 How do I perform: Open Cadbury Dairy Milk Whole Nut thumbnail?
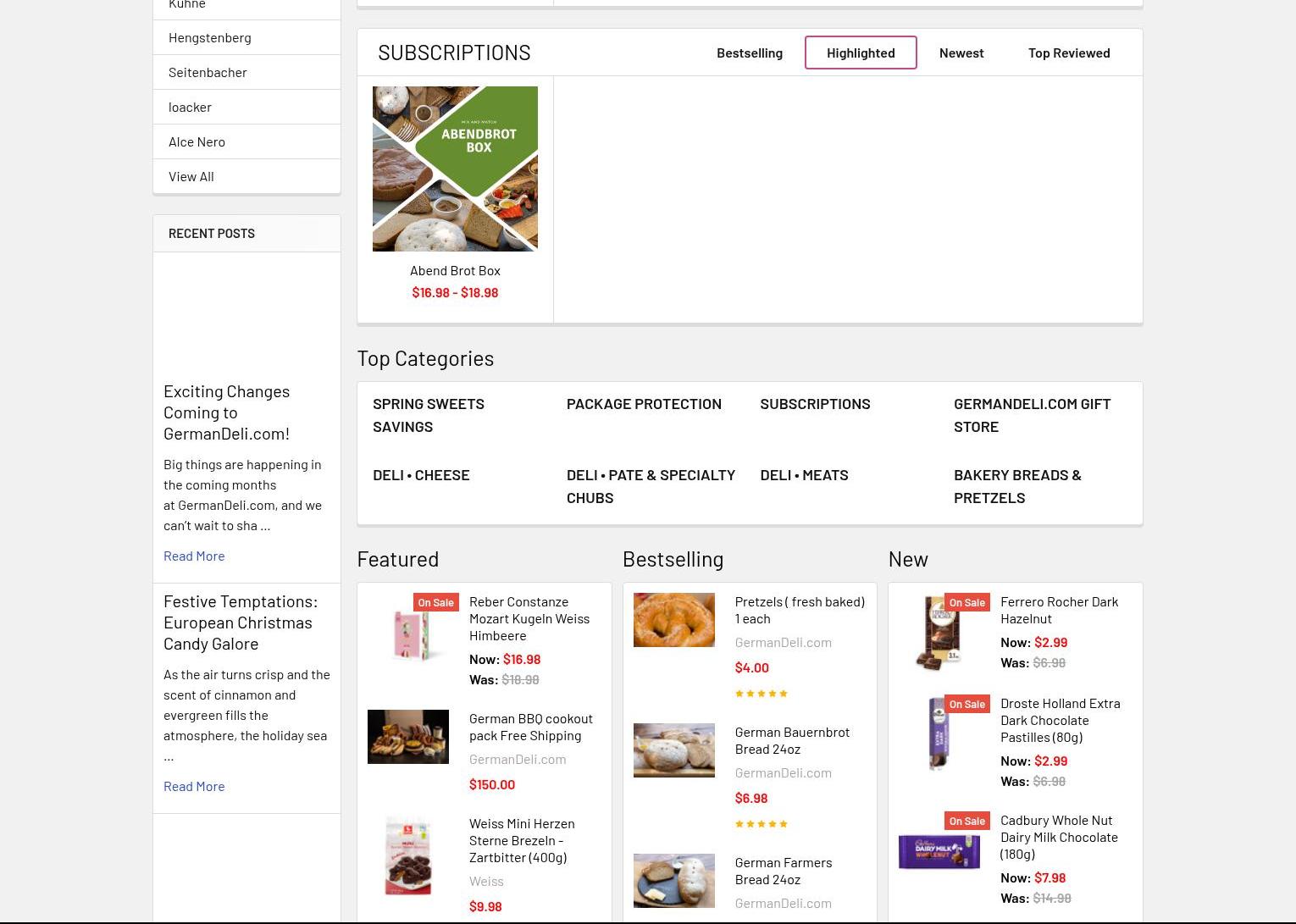tap(939, 851)
